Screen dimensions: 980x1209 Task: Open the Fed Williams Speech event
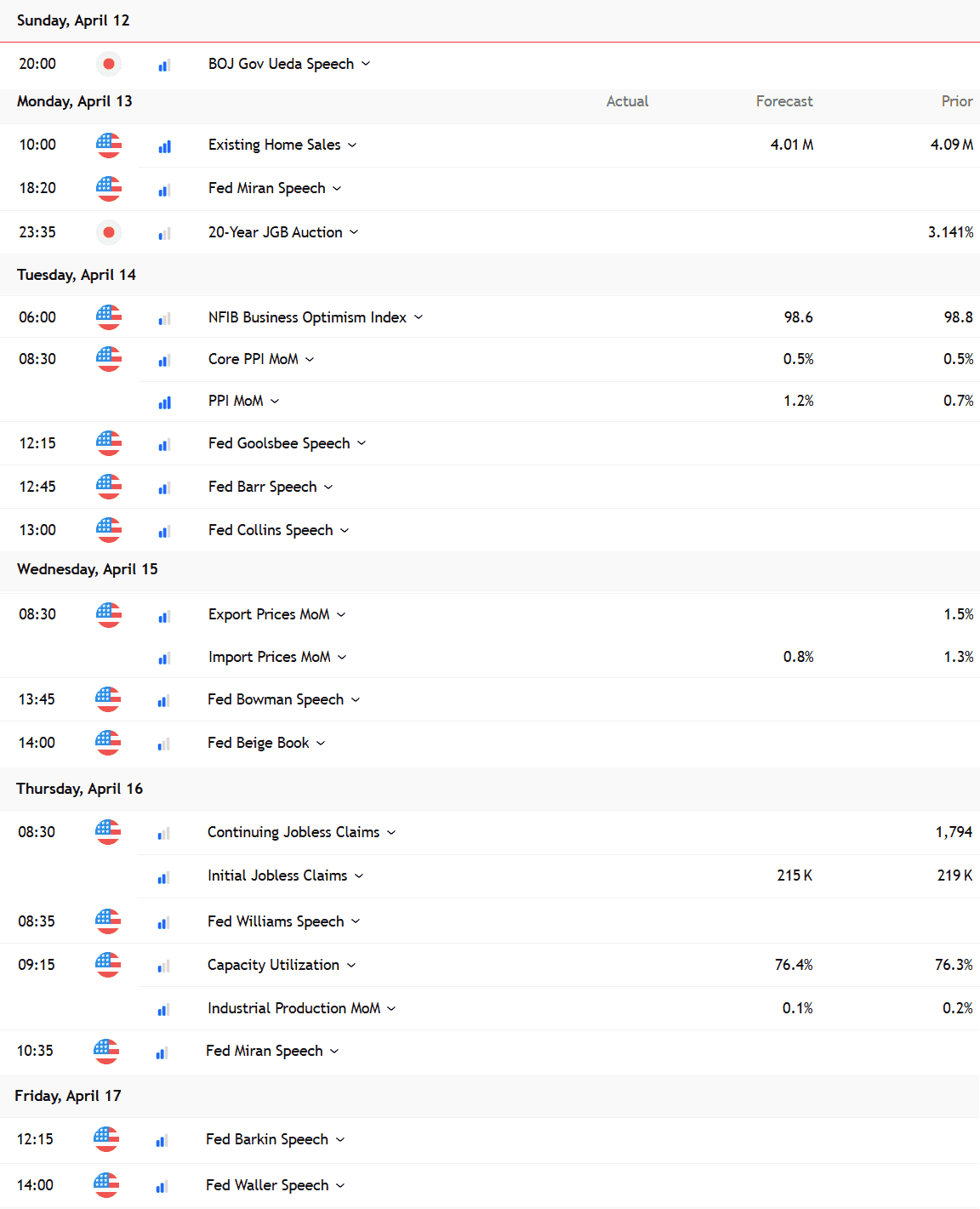click(x=276, y=921)
